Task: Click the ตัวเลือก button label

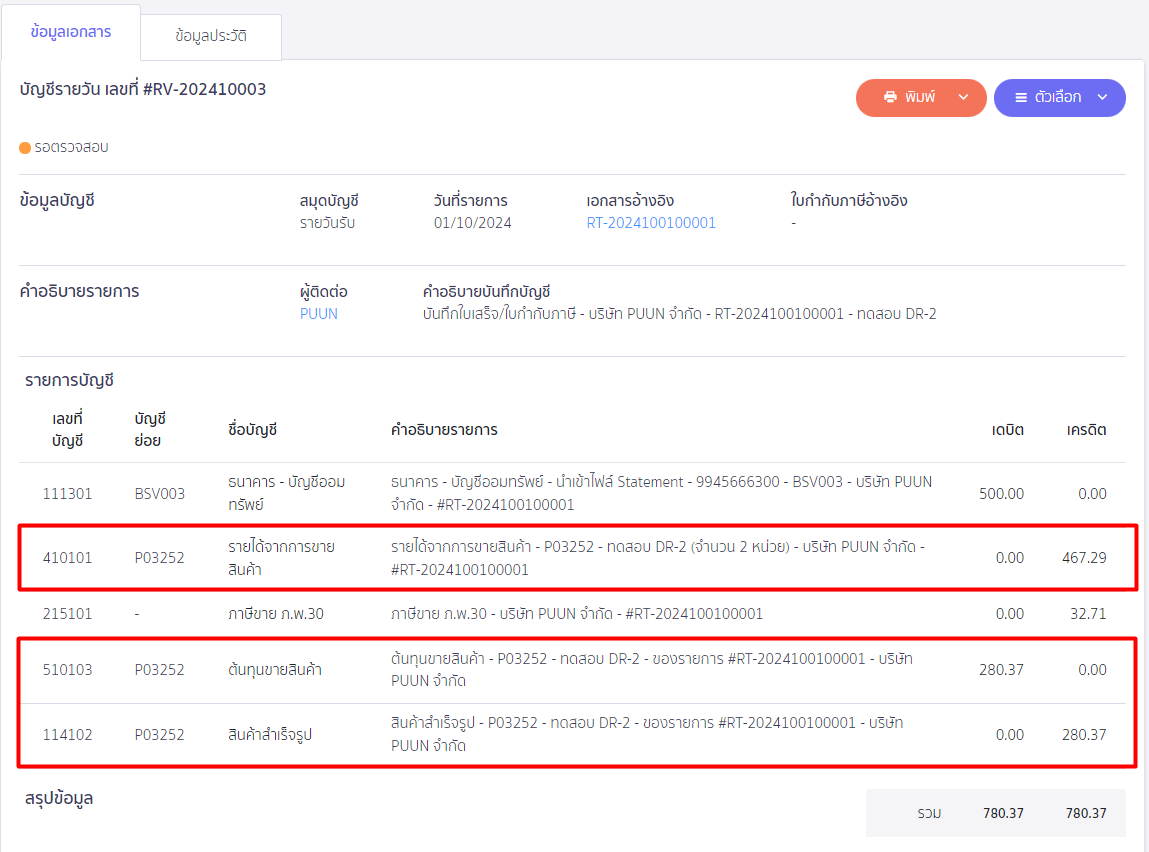Action: 1057,97
